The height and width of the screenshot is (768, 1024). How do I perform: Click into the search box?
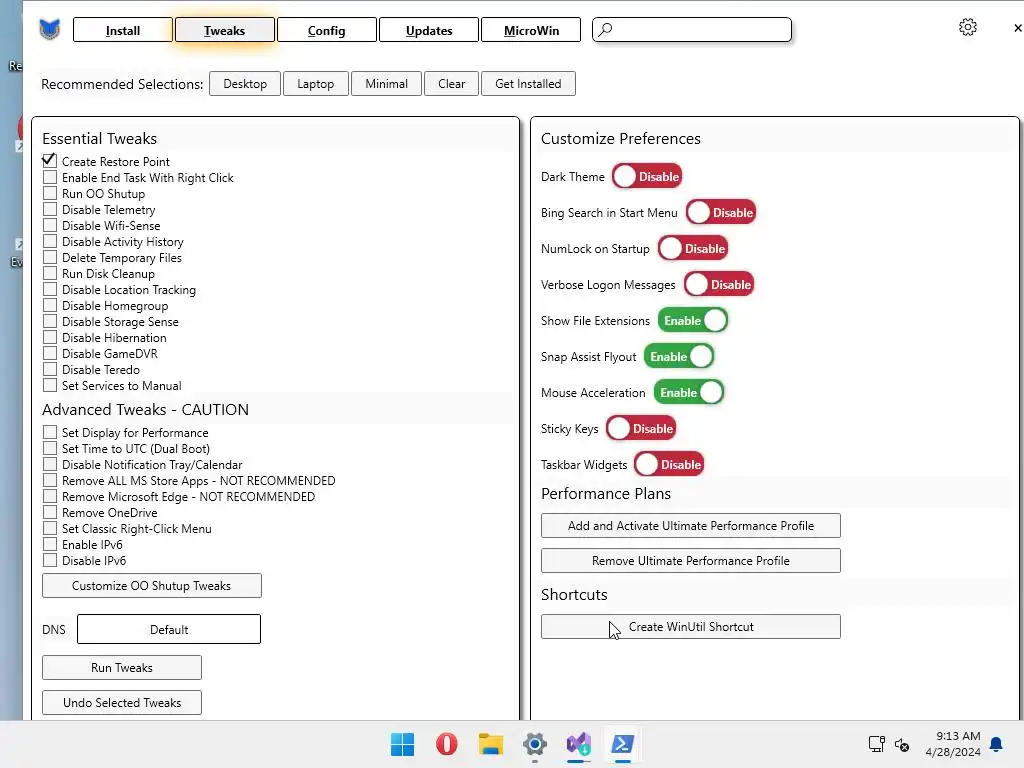tap(692, 29)
